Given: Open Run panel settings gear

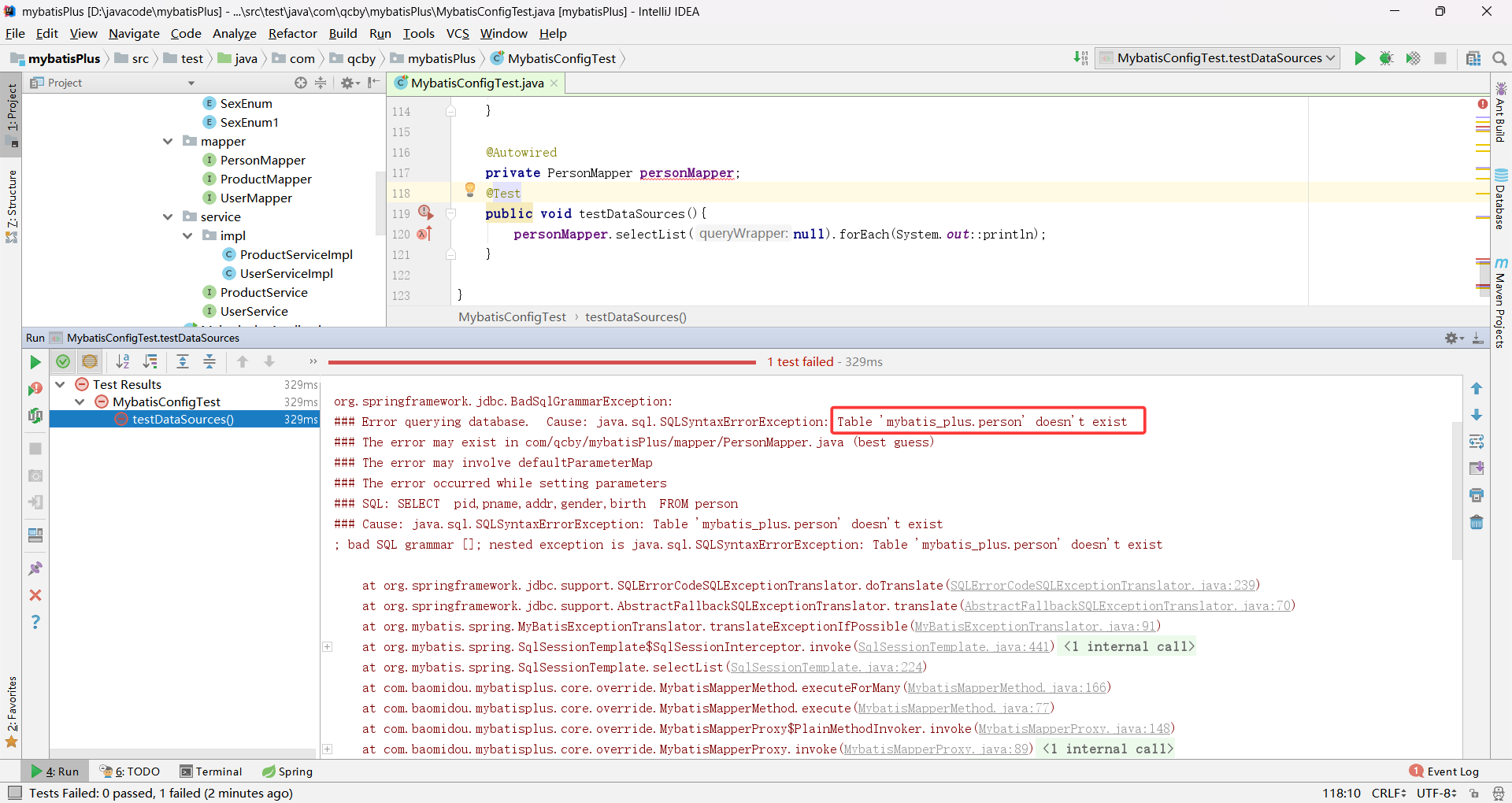Looking at the screenshot, I should coord(1454,338).
